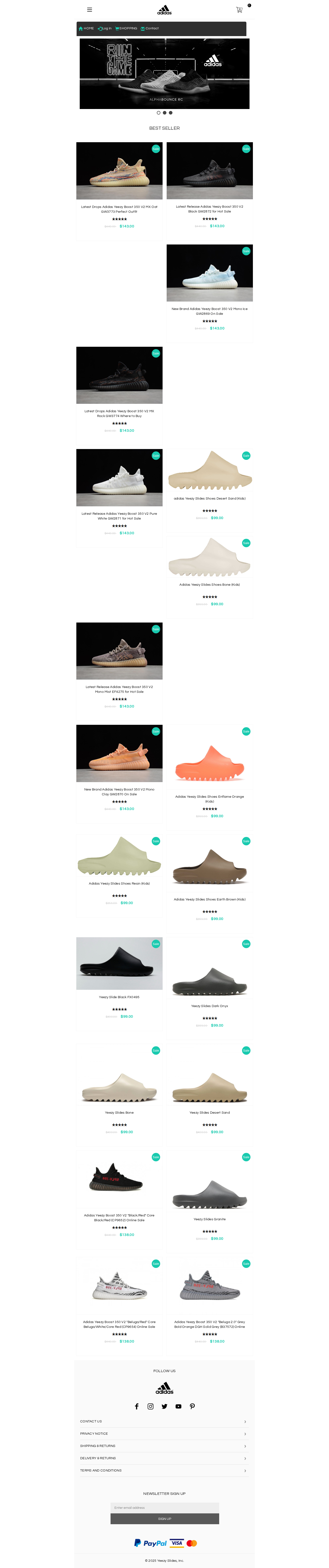Image resolution: width=329 pixels, height=1568 pixels.
Task: Open the hamburger menu icon
Action: [x=90, y=10]
